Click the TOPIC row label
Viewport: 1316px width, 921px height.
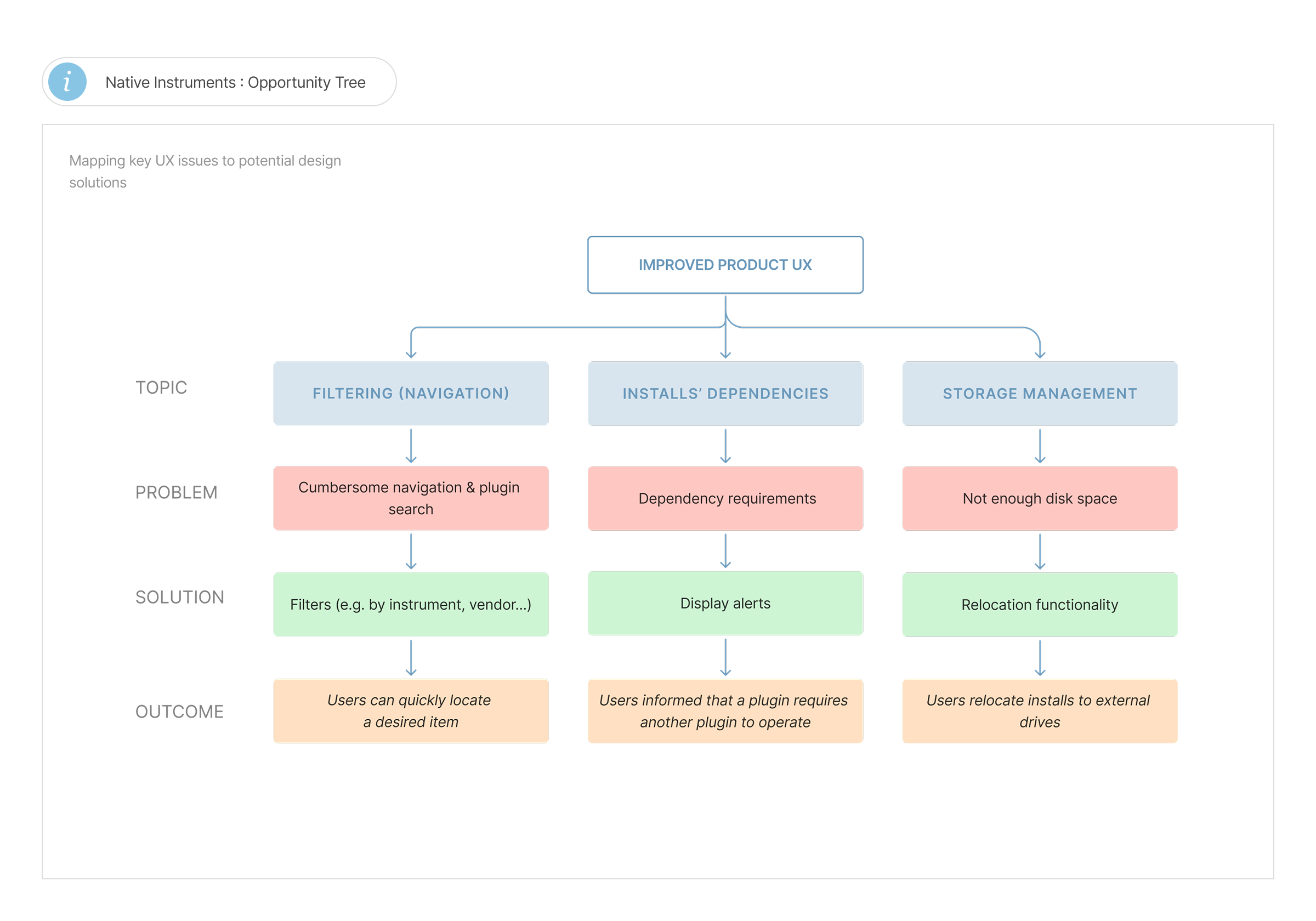coord(161,388)
